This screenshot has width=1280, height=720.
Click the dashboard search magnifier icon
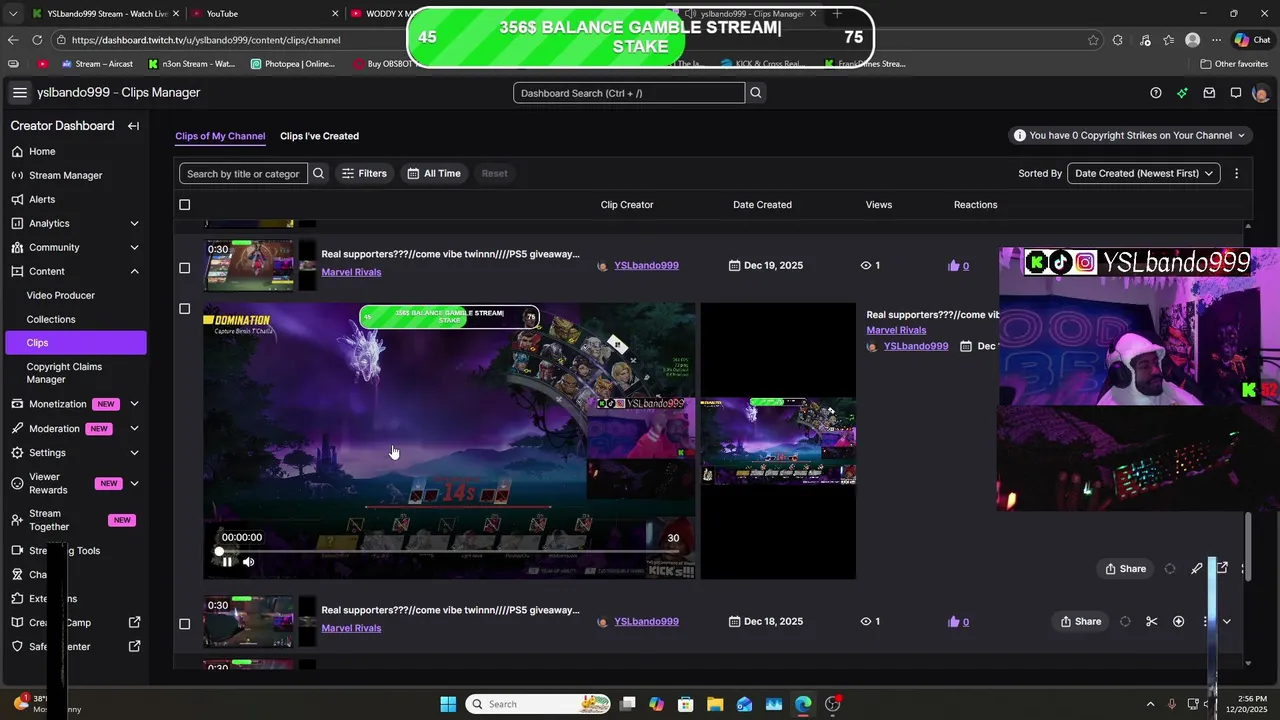(x=756, y=93)
